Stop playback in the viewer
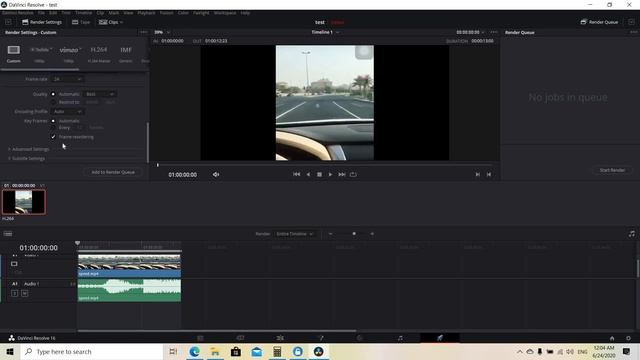This screenshot has height=360, width=640. pos(319,174)
